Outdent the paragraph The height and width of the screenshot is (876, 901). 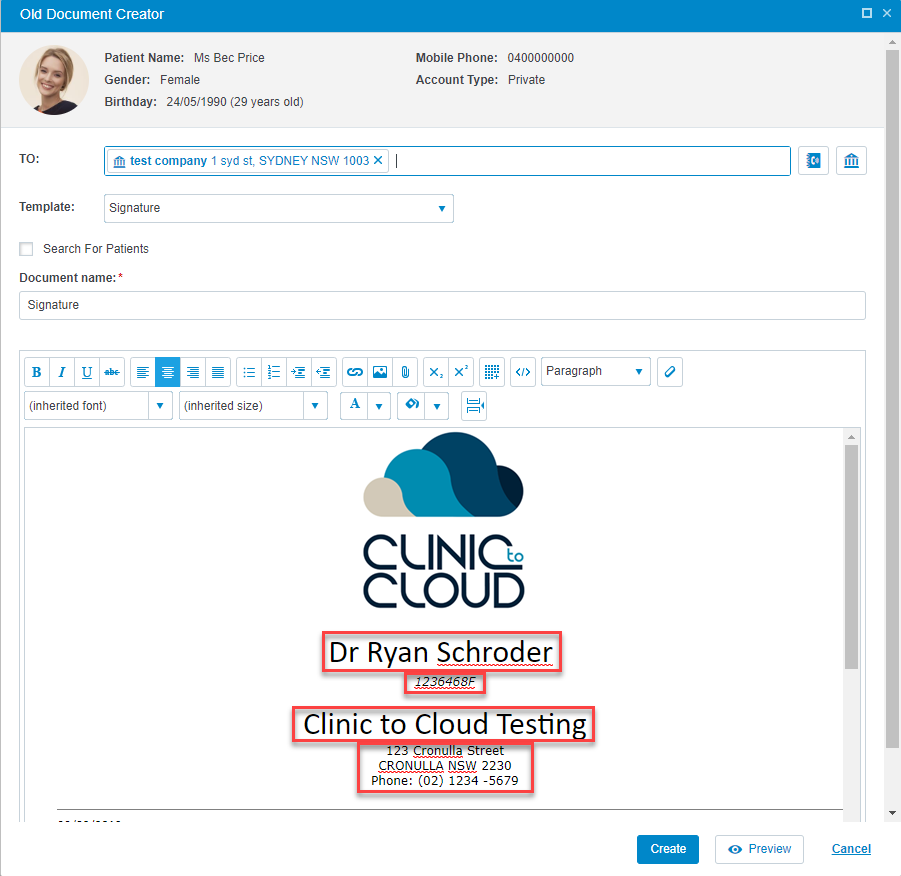coord(324,372)
